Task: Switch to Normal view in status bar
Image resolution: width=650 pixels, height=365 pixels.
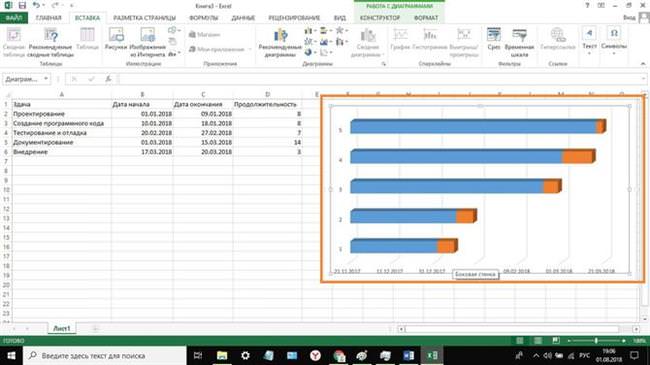Action: tap(519, 341)
